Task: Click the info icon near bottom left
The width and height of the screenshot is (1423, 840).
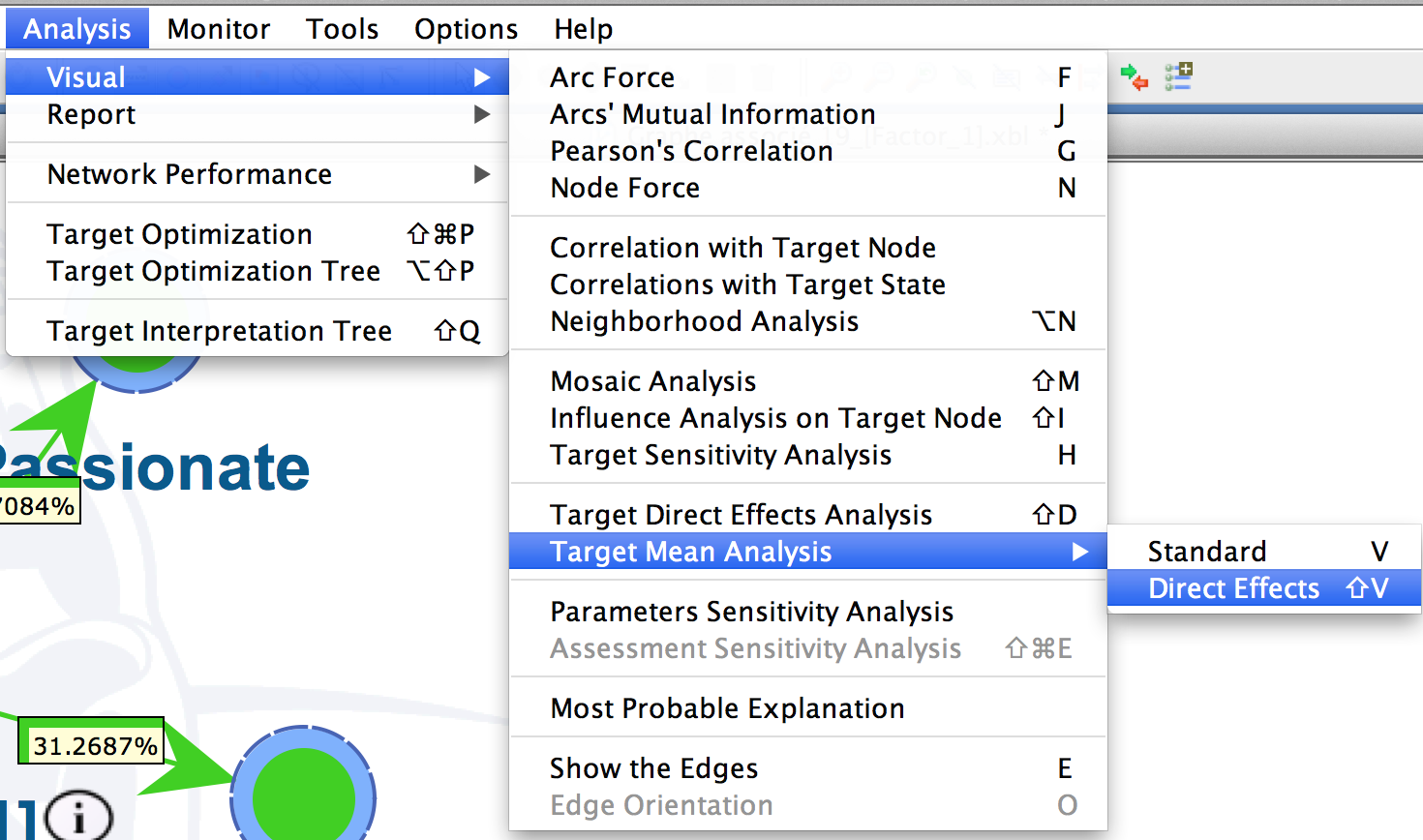Action: coord(78,817)
